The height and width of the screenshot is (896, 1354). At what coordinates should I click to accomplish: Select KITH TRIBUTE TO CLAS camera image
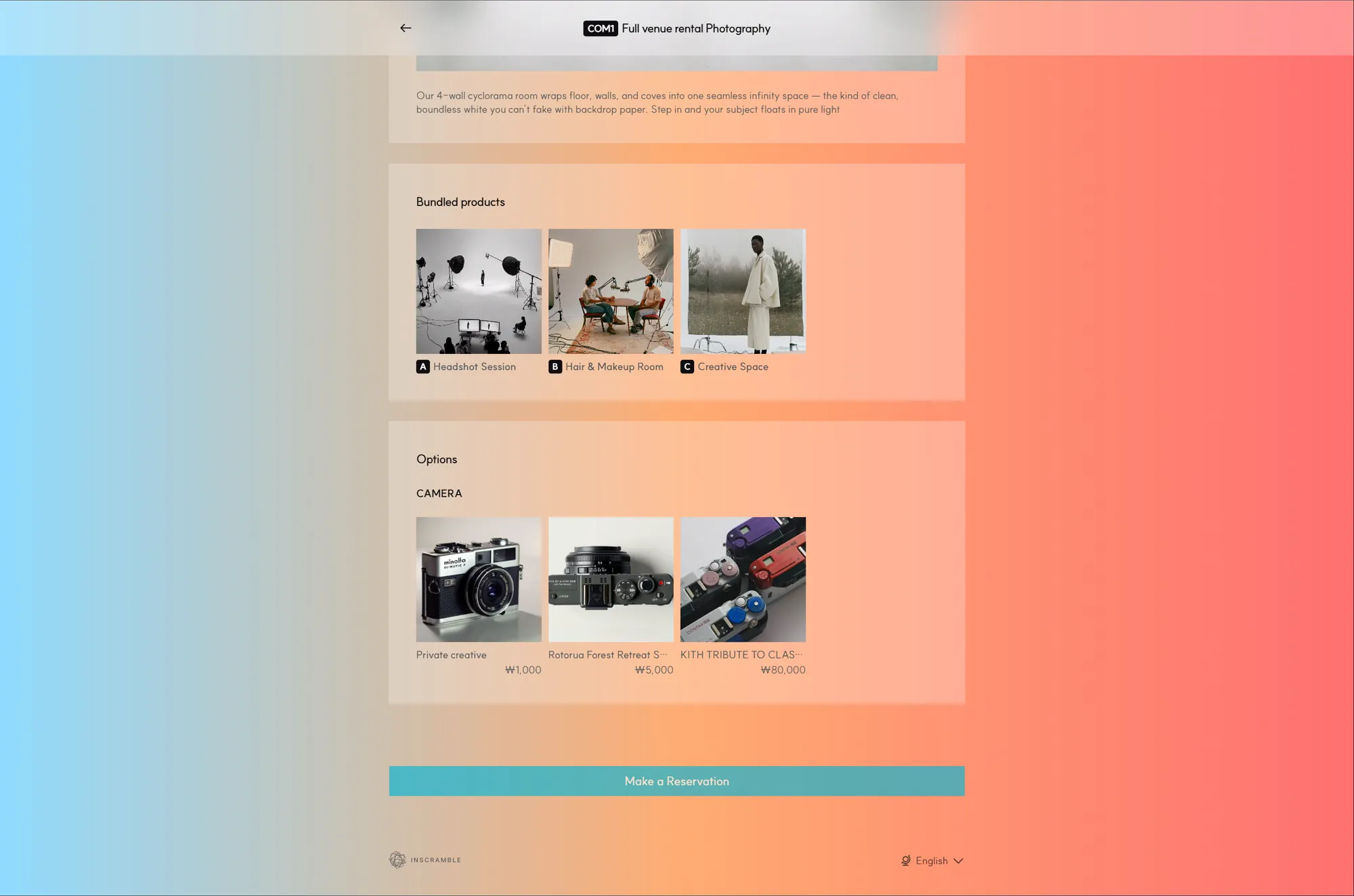pos(743,579)
